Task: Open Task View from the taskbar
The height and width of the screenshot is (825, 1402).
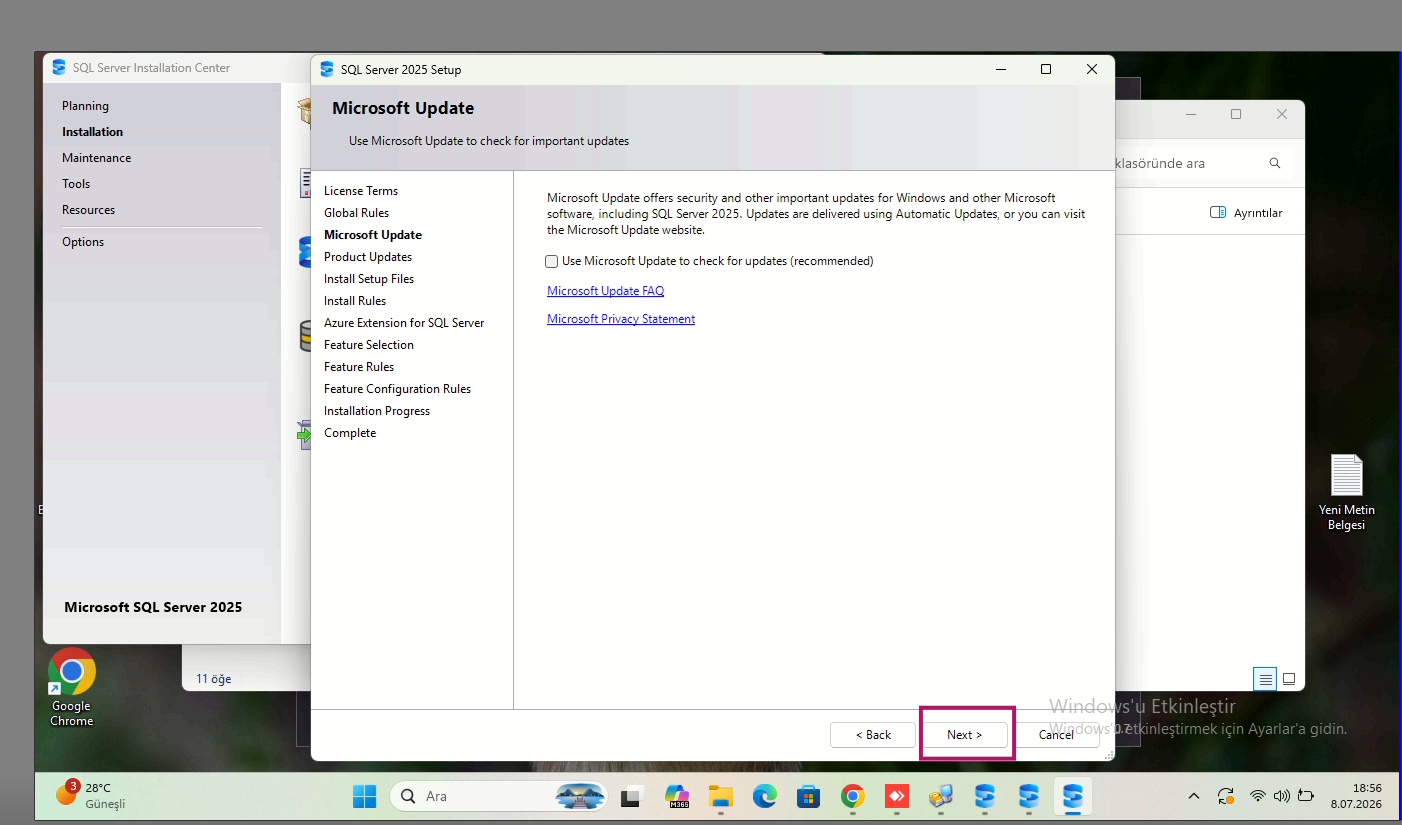Action: [631, 797]
